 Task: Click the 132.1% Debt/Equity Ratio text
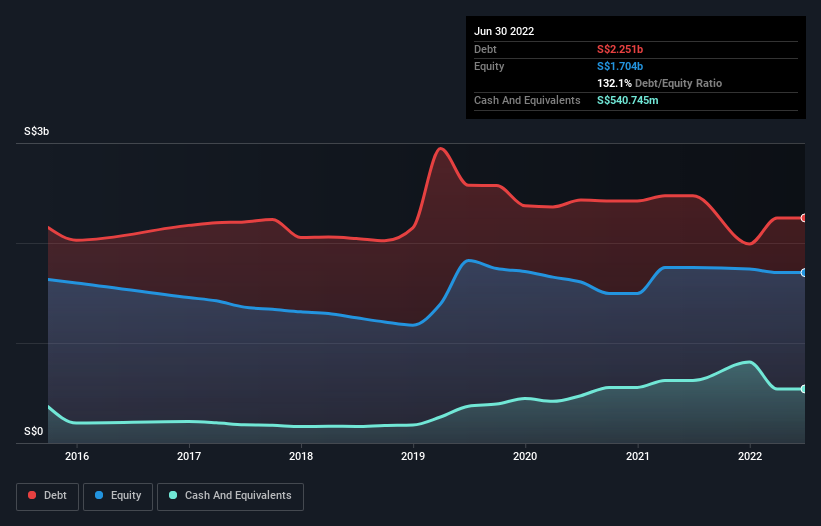click(x=659, y=83)
